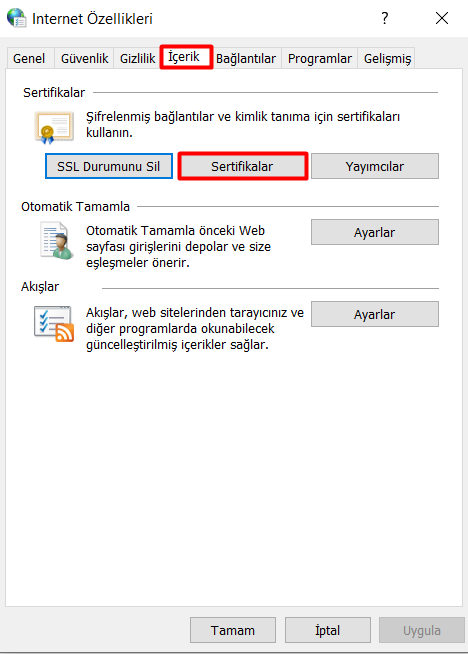The height and width of the screenshot is (654, 468).
Task: Click the Akışlar RSS feed icon
Action: (x=54, y=324)
